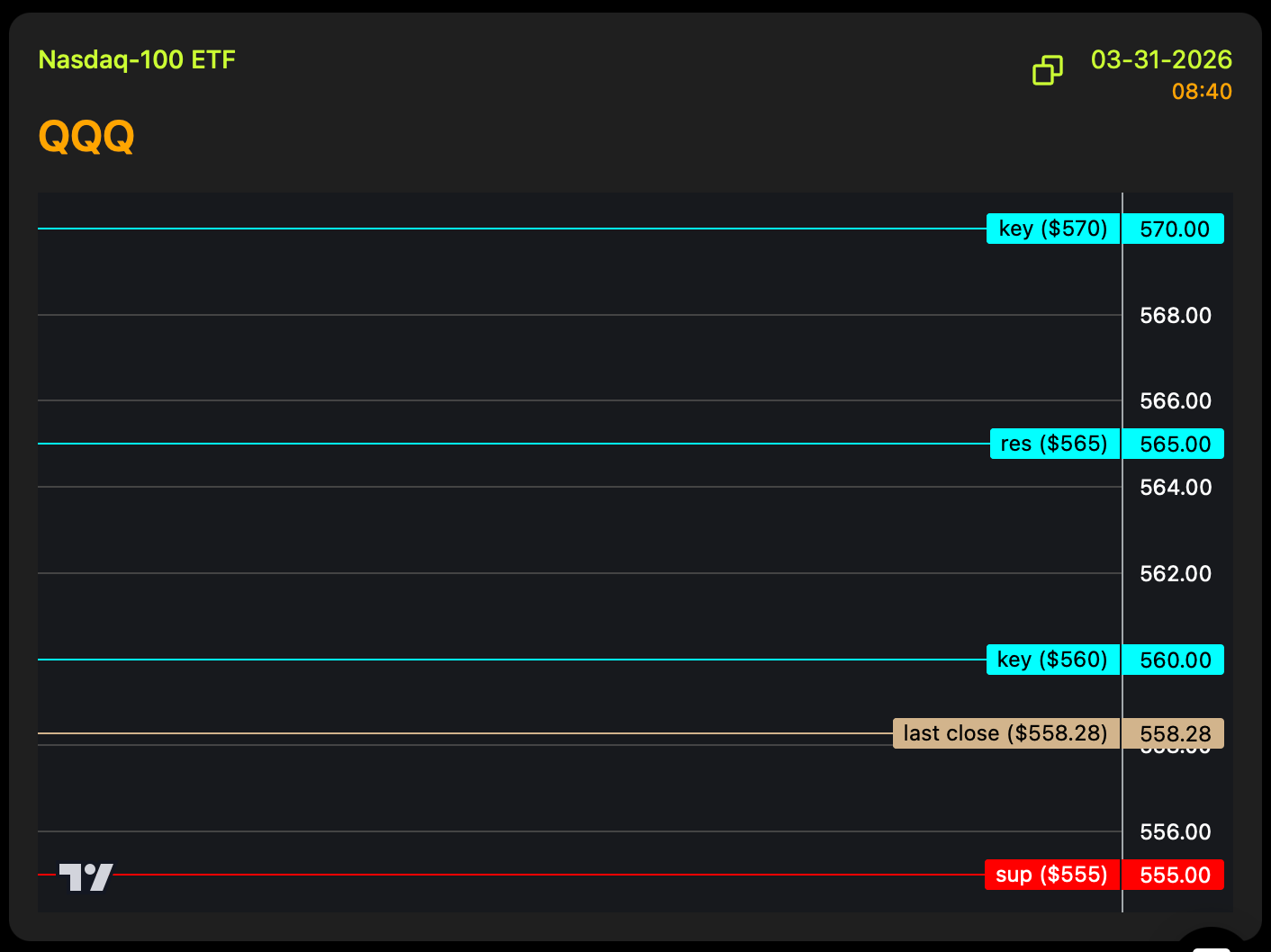Click the Nasdaq-100 ETF title

(137, 60)
